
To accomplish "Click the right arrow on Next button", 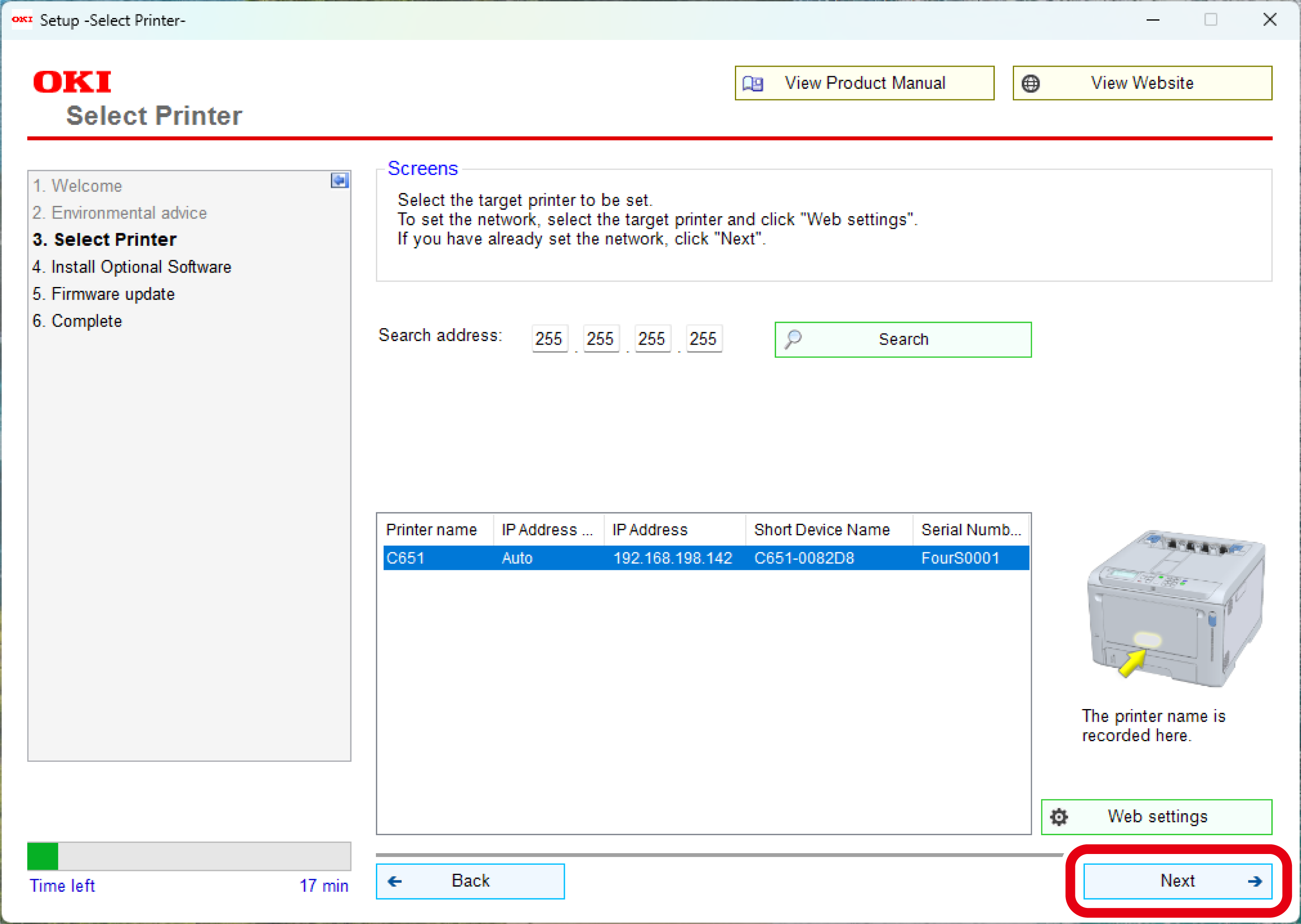I will 1254,881.
